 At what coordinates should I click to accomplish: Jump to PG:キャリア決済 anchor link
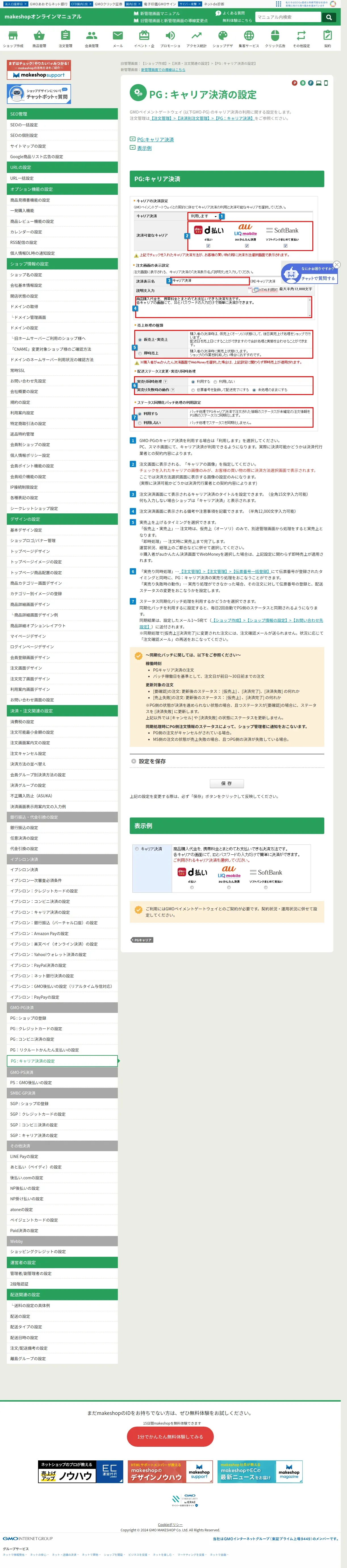click(x=155, y=139)
